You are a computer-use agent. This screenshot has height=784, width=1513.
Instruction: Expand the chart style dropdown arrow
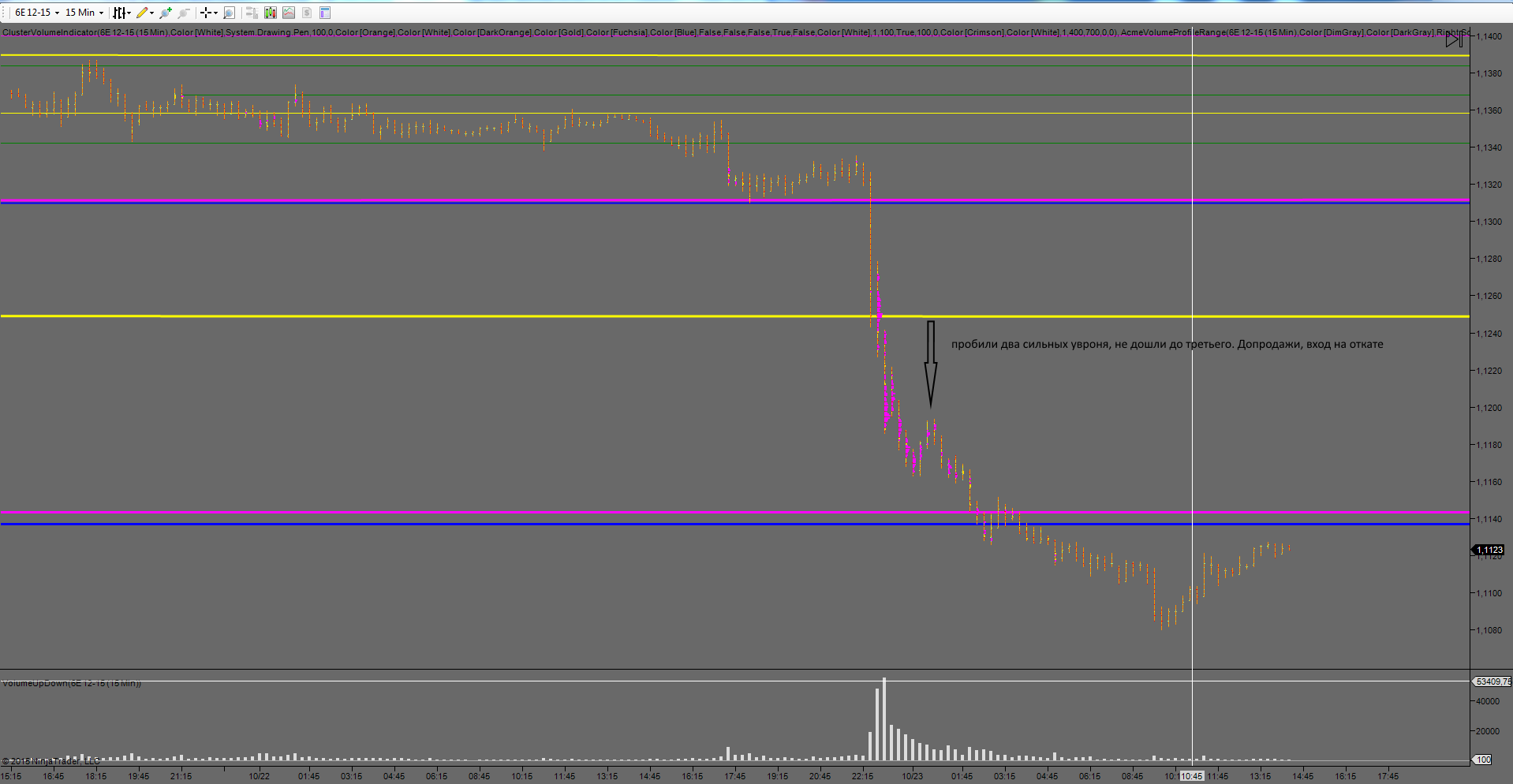pyautogui.click(x=129, y=13)
